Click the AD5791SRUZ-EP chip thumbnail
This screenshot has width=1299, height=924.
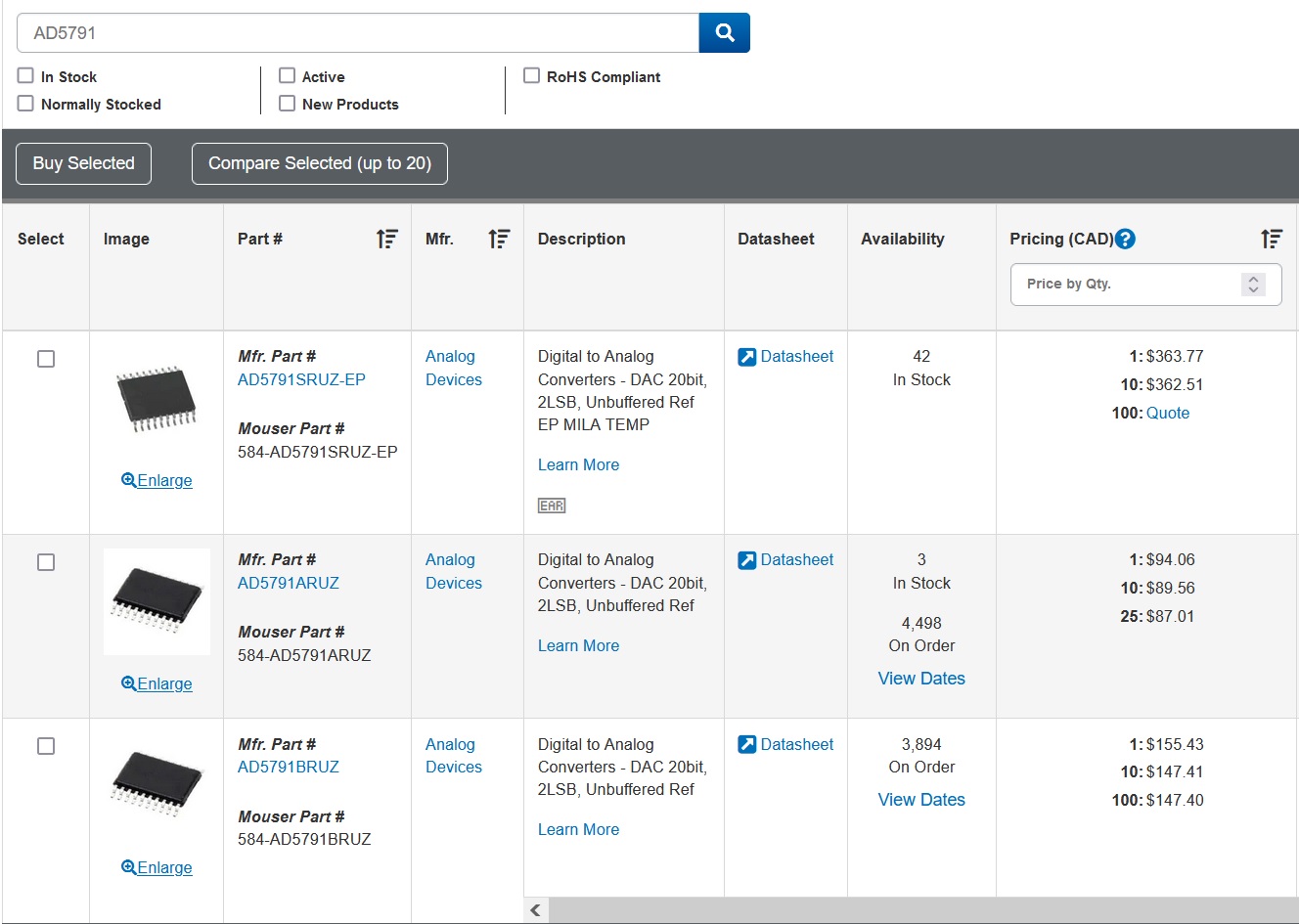(157, 399)
